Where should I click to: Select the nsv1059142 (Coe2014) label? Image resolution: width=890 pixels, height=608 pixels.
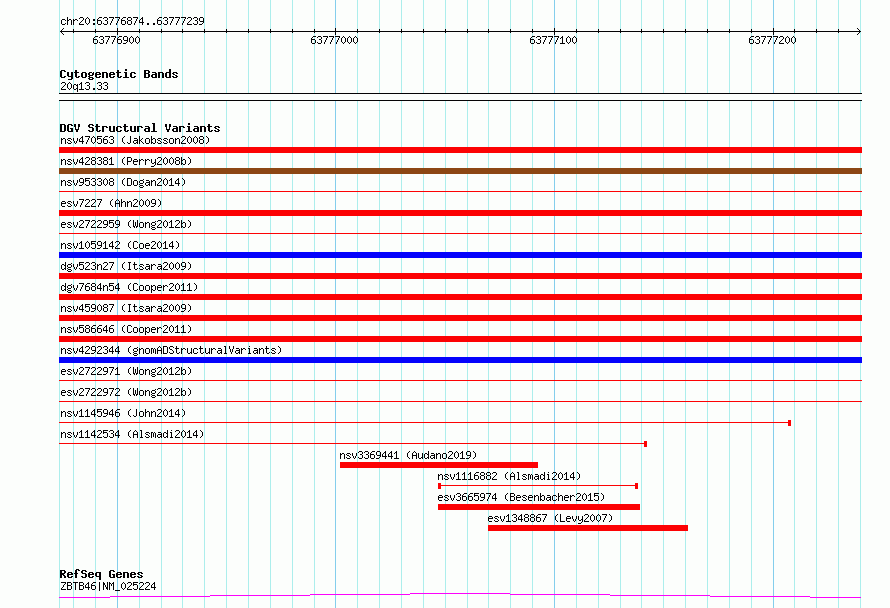(x=120, y=245)
